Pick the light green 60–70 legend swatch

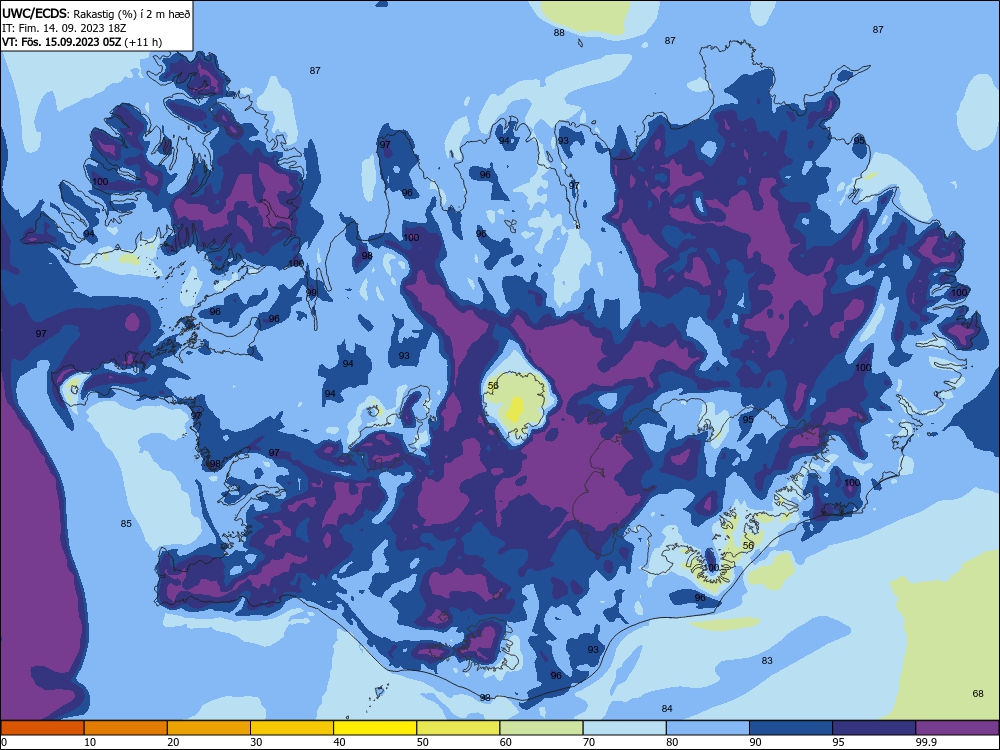click(541, 728)
